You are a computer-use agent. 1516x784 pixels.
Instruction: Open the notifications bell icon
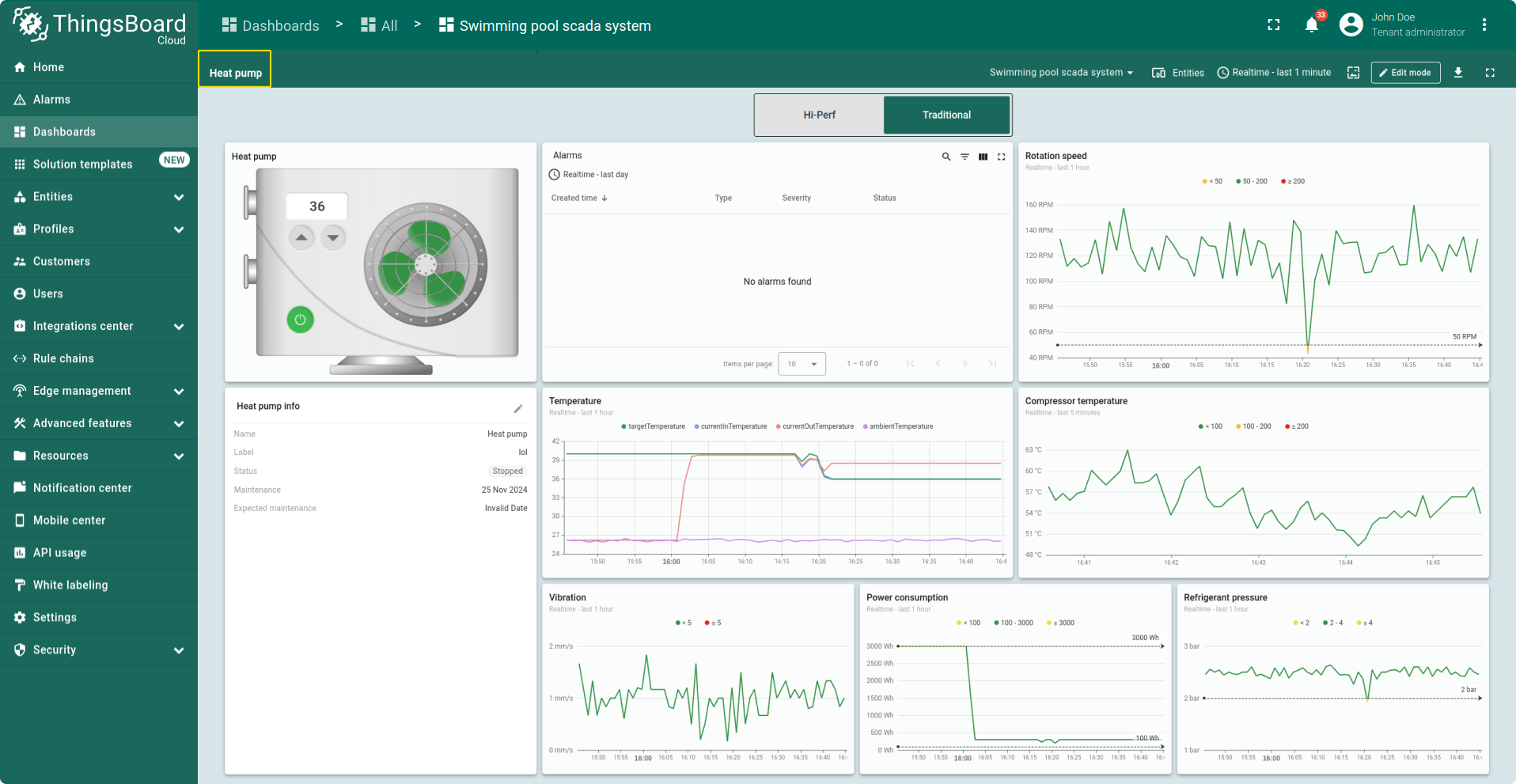coord(1311,25)
